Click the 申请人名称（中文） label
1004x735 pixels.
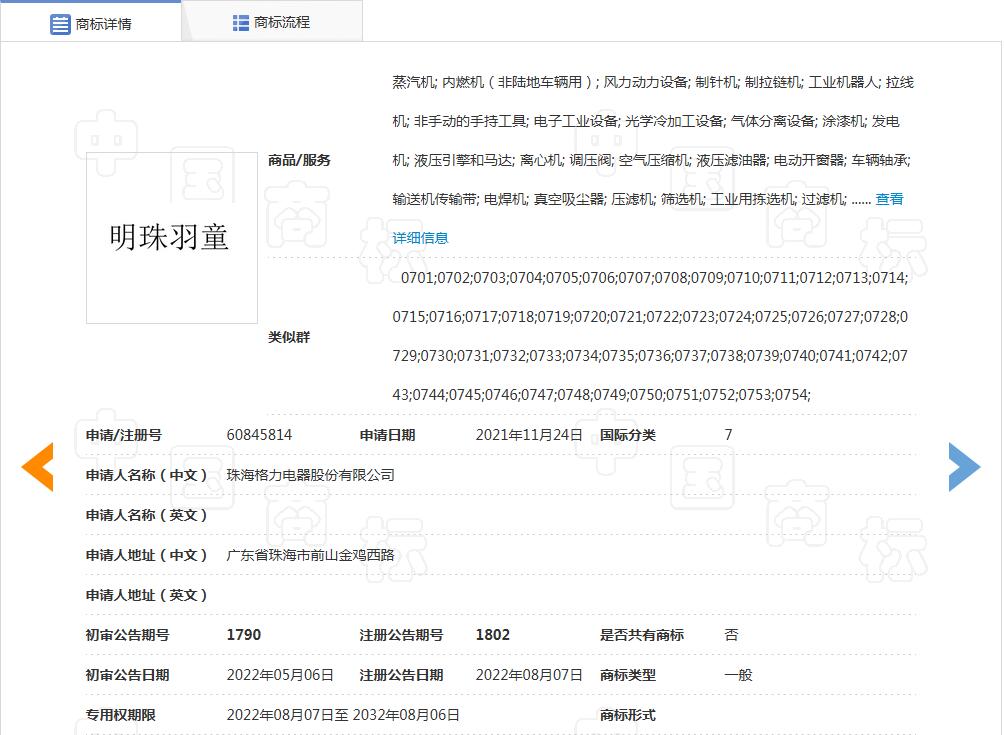point(147,475)
